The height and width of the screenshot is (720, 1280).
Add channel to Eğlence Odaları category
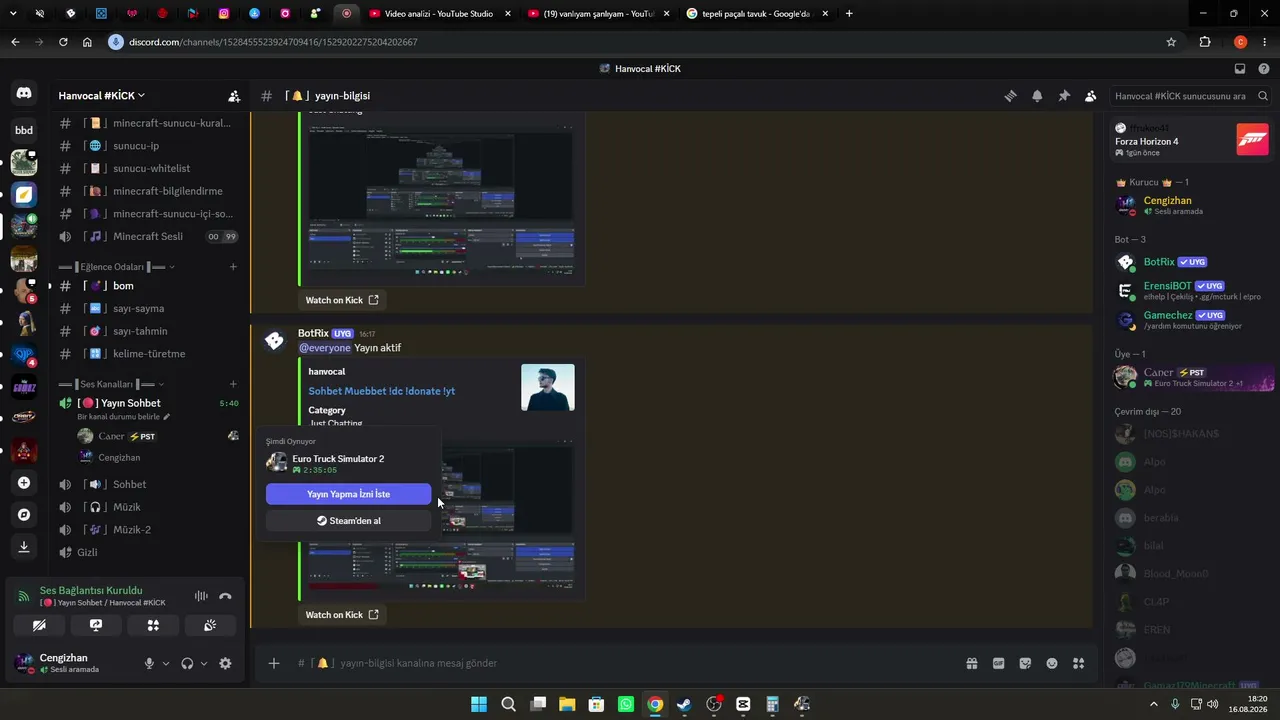pyautogui.click(x=233, y=267)
